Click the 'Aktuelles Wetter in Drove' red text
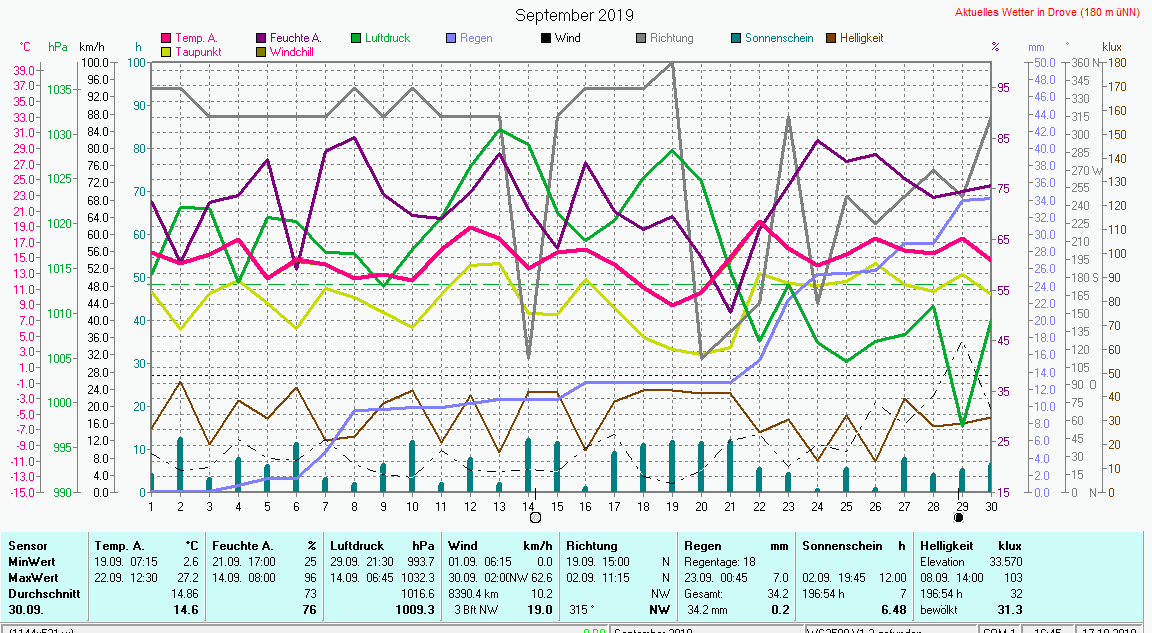The image size is (1152, 633). (1048, 13)
